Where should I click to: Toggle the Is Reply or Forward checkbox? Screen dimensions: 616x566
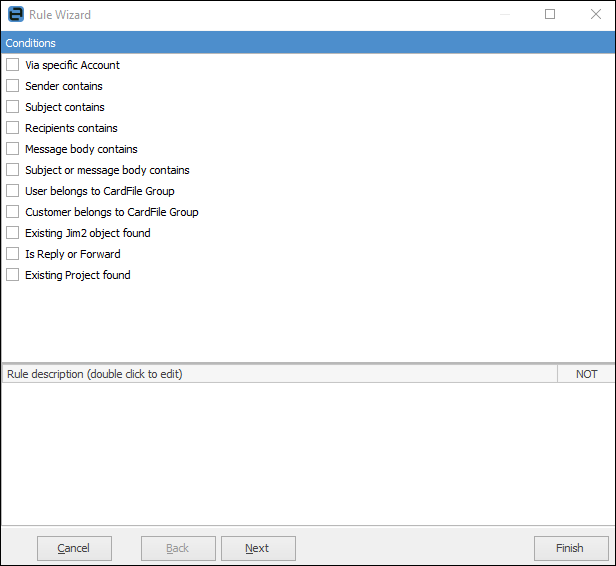coord(13,254)
